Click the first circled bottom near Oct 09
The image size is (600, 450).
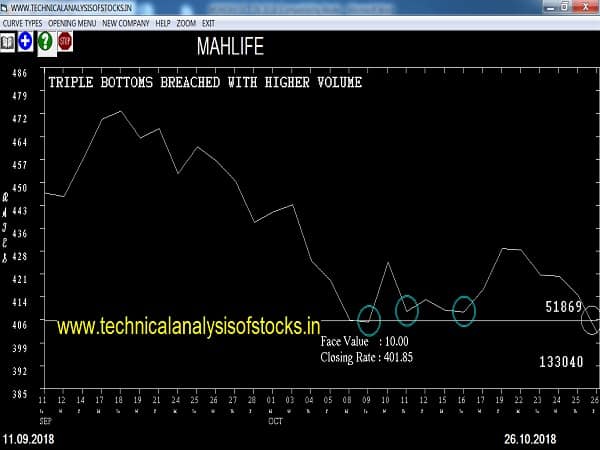[369, 320]
